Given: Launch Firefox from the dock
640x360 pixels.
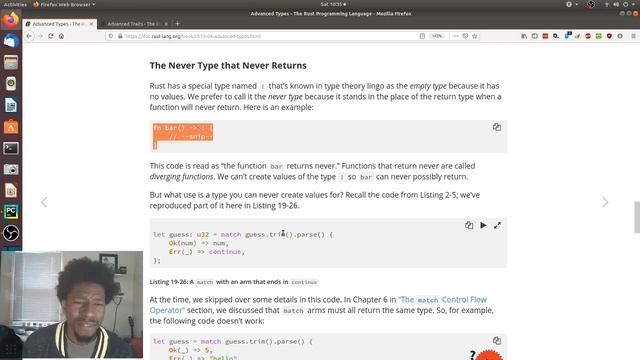Looking at the screenshot, I should (x=11, y=20).
